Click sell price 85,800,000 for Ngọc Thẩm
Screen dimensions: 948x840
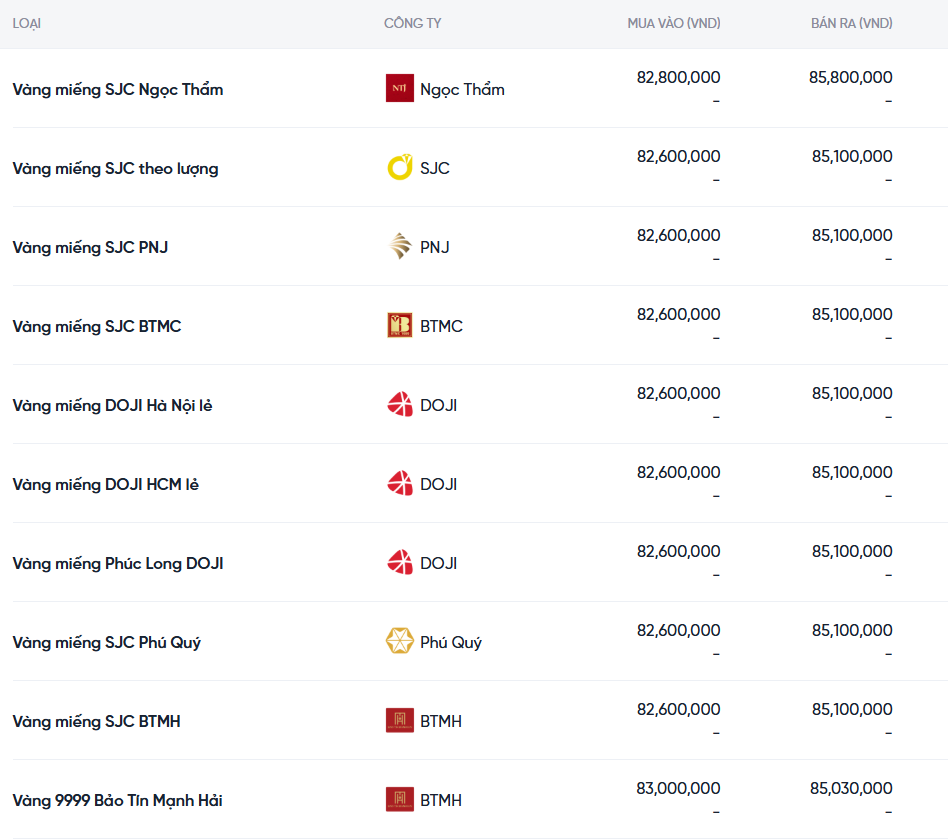[x=851, y=77]
